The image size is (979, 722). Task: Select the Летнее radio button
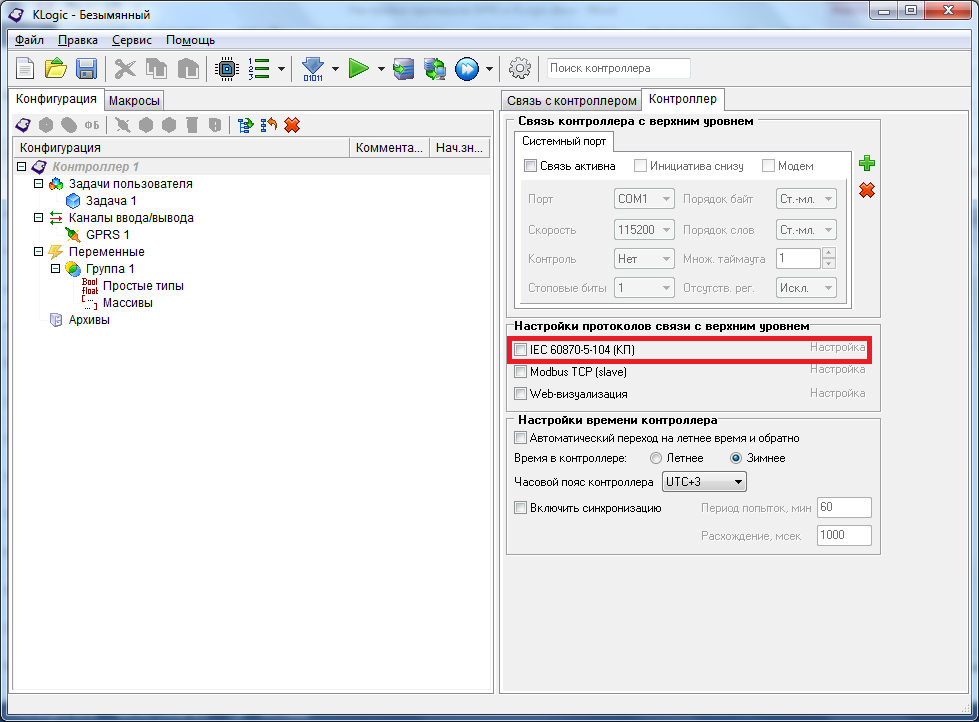click(x=656, y=458)
